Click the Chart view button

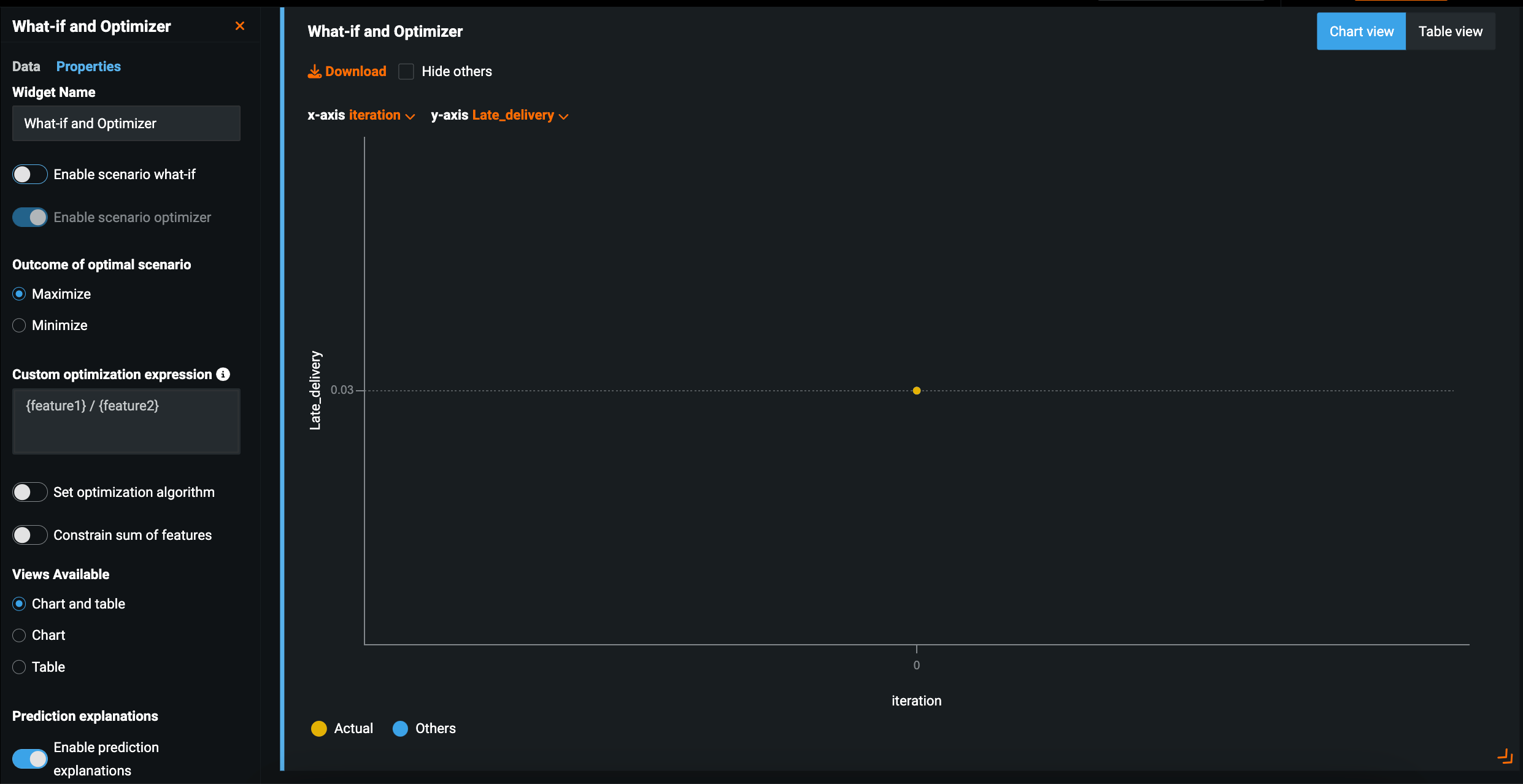[x=1361, y=31]
